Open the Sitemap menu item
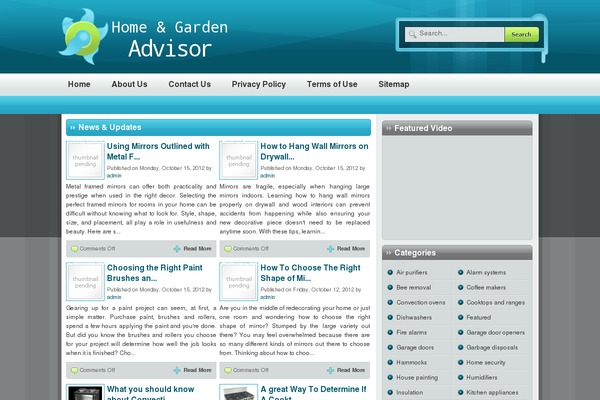600x400 pixels. [394, 84]
